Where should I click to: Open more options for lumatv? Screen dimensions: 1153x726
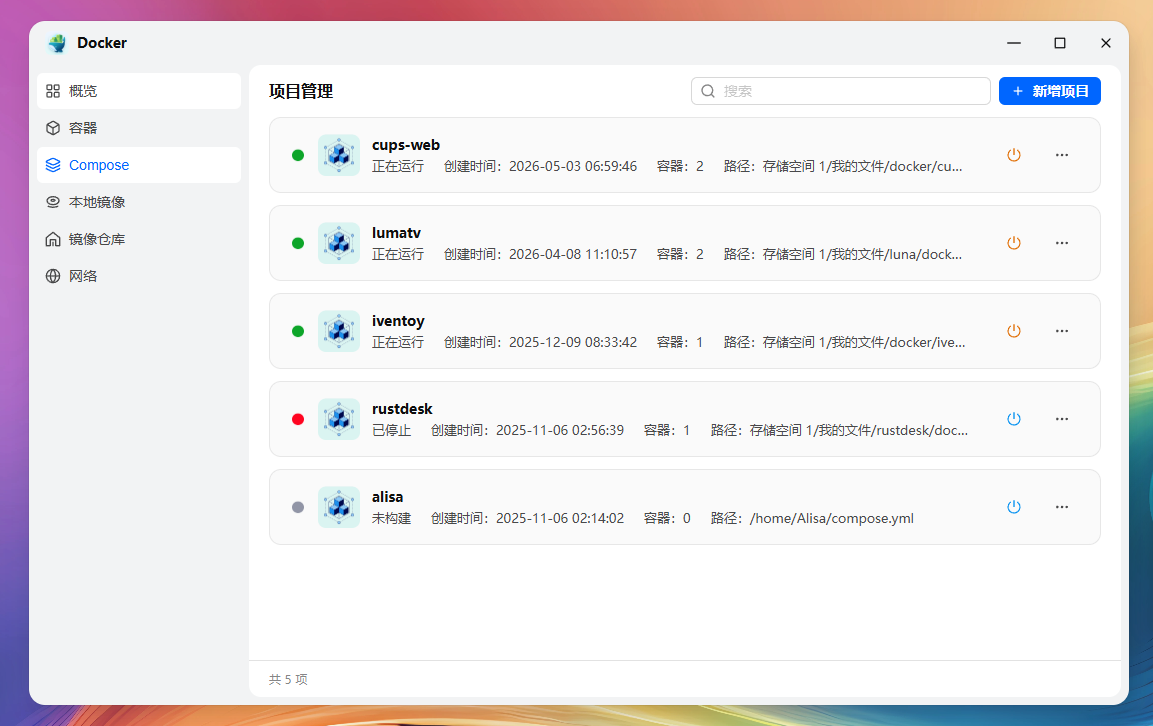1062,243
